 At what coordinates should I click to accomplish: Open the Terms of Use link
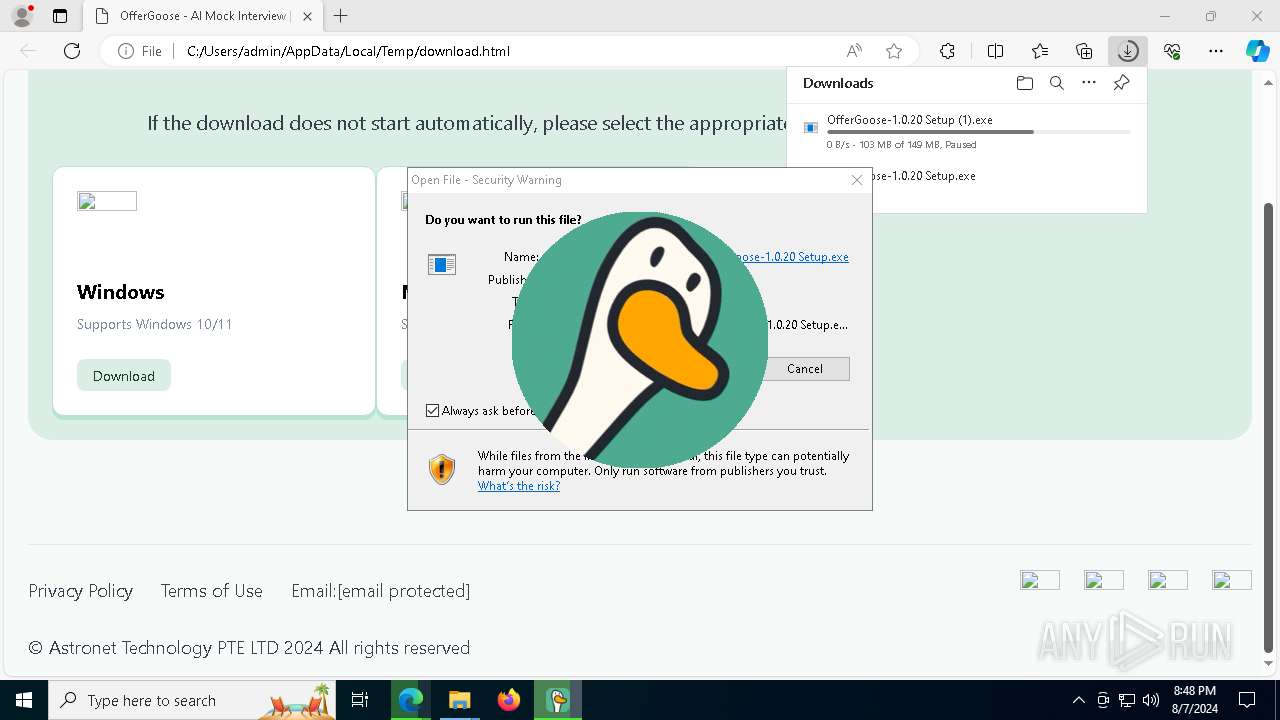tap(212, 591)
